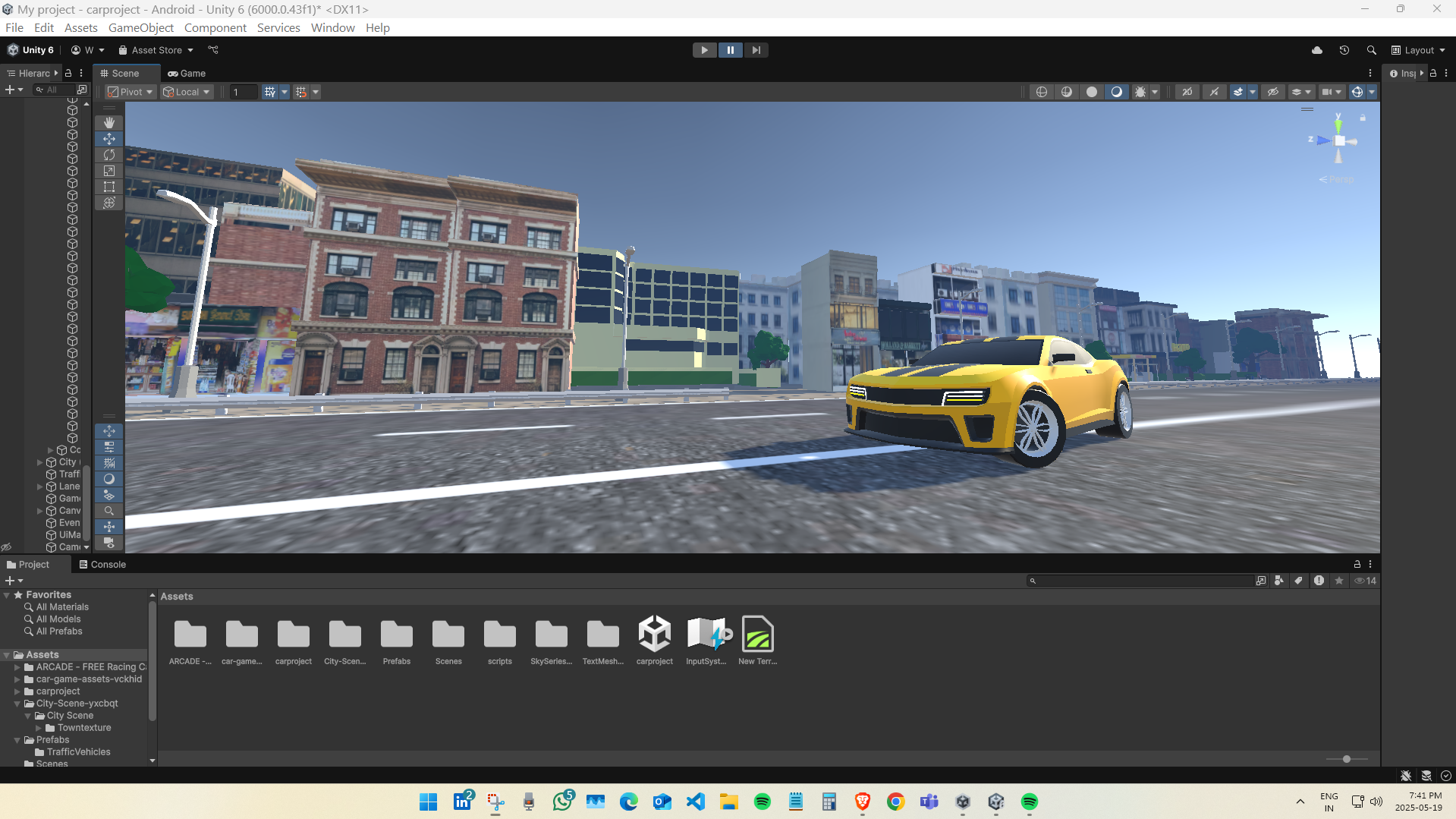The image size is (1456, 819).
Task: Toggle hidden packages visibility count
Action: 1366,581
